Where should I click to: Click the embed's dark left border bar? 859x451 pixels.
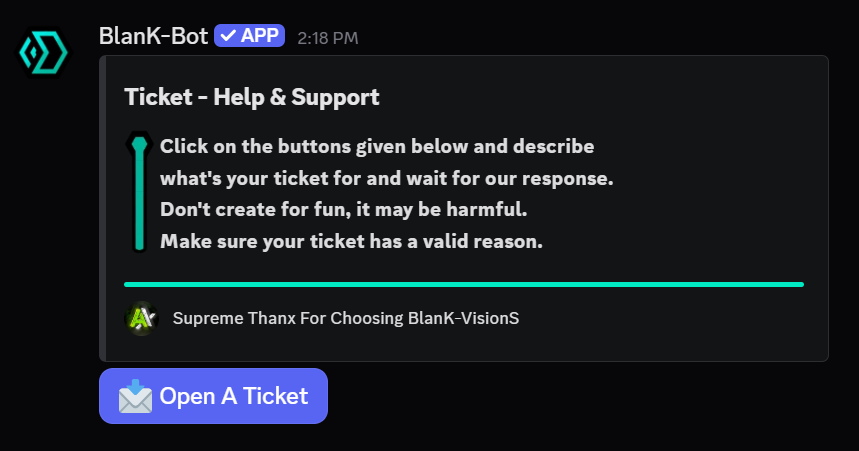click(103, 208)
